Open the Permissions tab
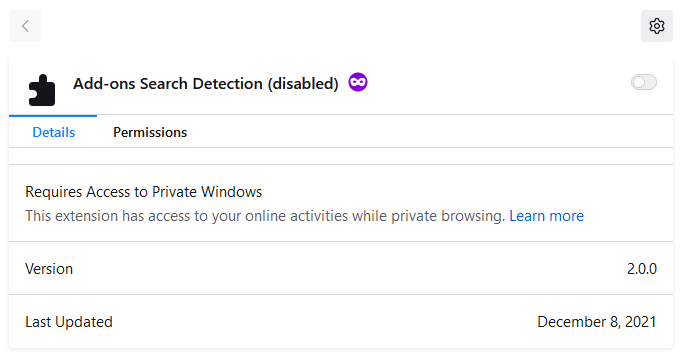The width and height of the screenshot is (695, 364). [150, 132]
